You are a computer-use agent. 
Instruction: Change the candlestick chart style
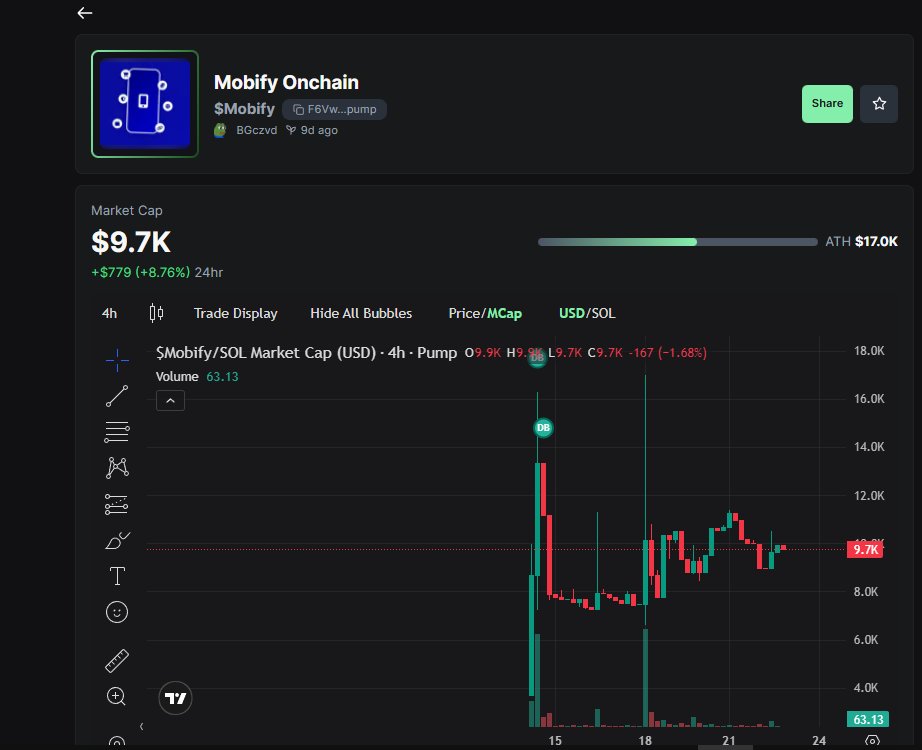click(x=156, y=313)
